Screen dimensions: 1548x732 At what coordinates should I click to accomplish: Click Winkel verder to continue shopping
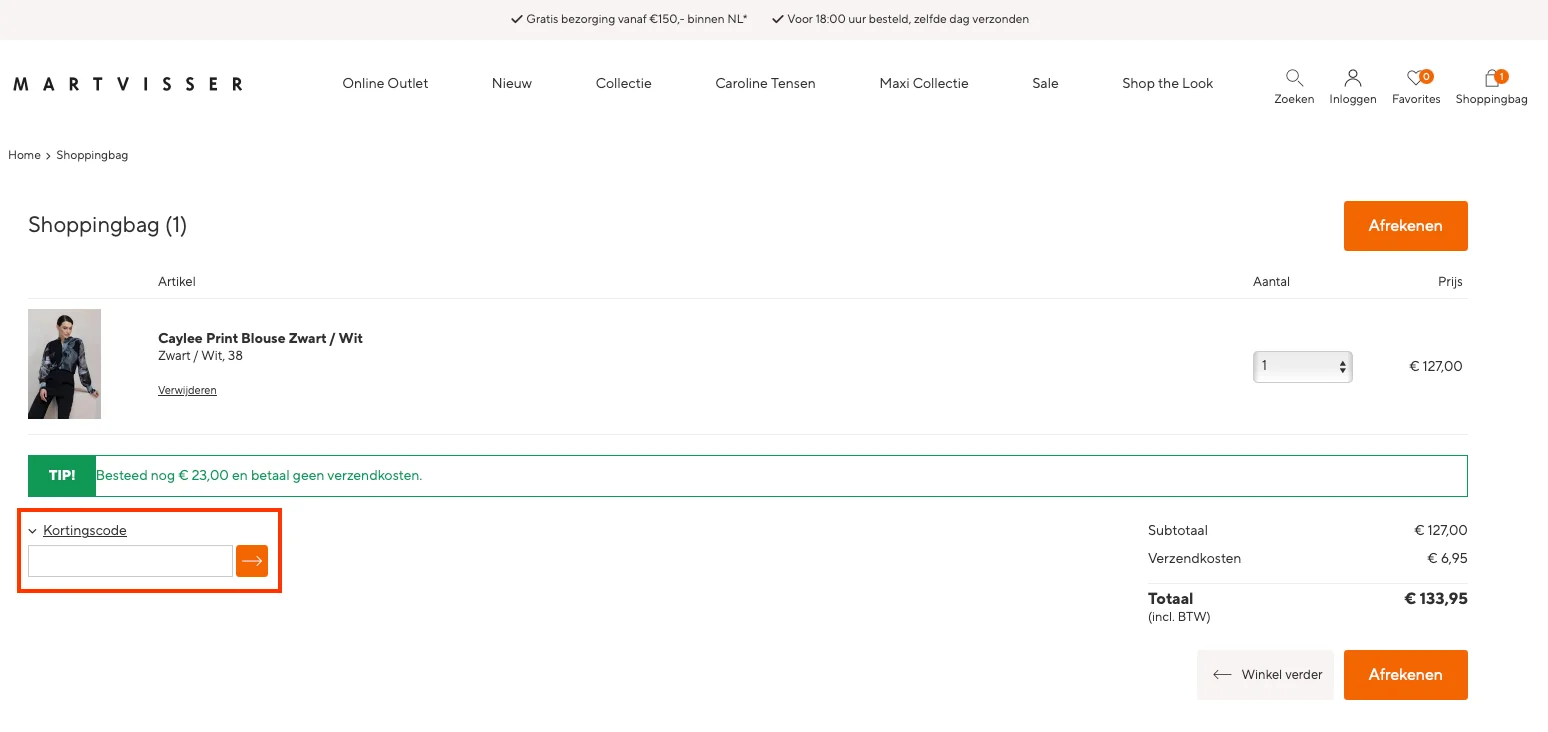(1265, 675)
